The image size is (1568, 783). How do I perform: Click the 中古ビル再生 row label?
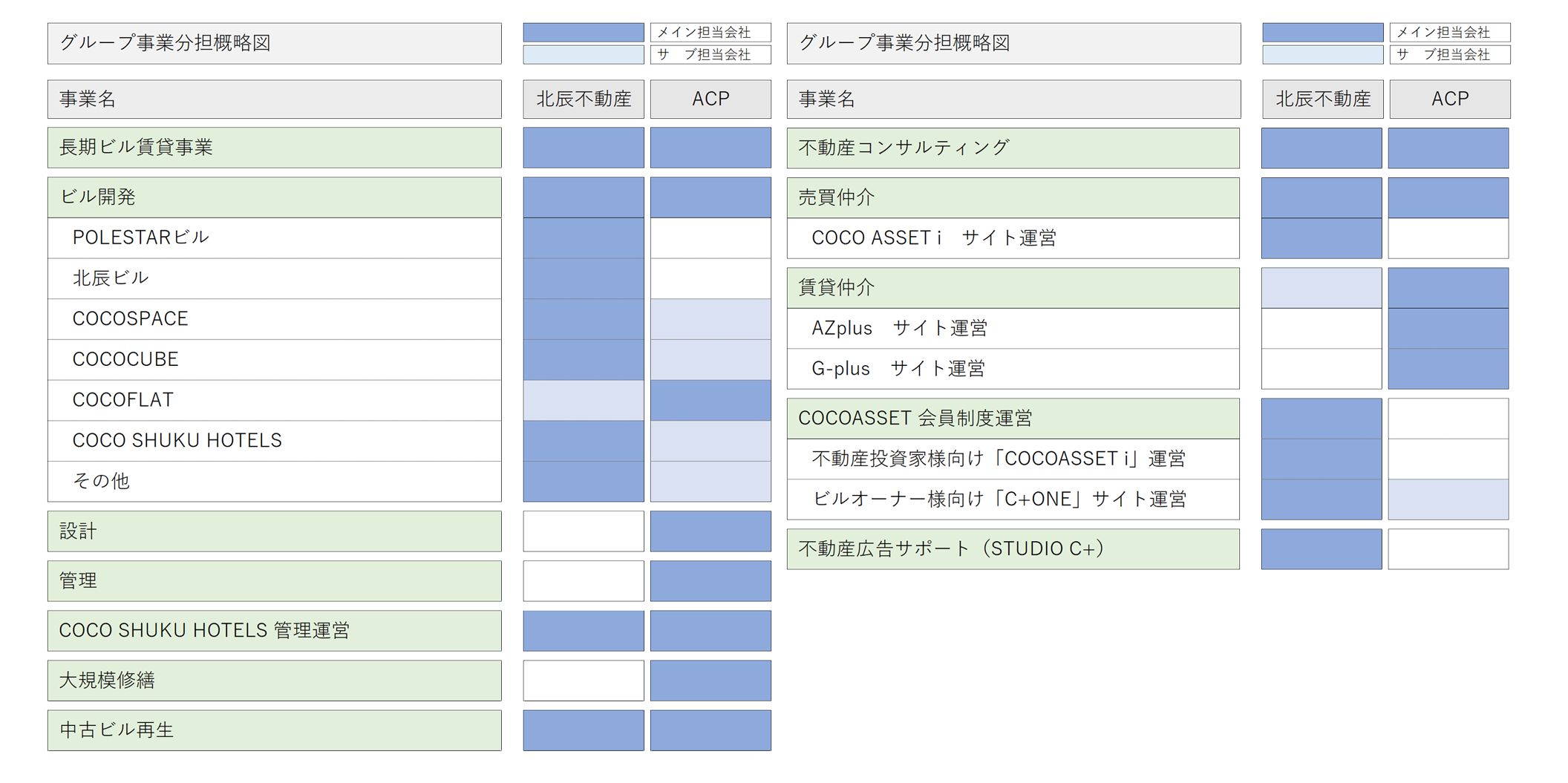tap(275, 730)
